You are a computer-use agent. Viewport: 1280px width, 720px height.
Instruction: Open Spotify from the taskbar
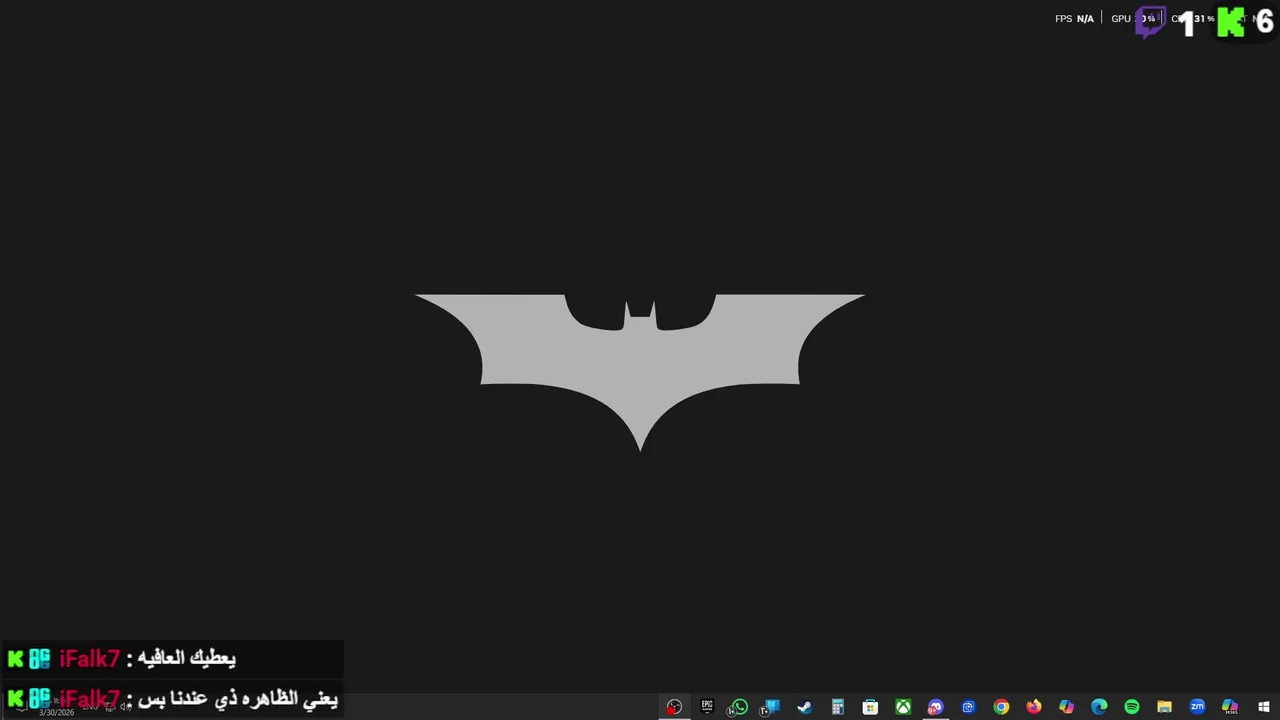(x=1132, y=707)
